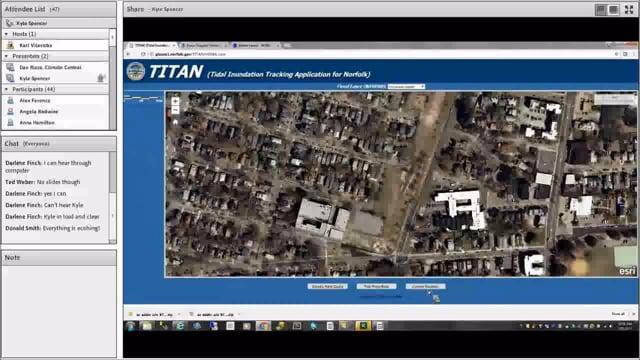Collapse the Participants group
This screenshot has width=640, height=360.
[6, 89]
